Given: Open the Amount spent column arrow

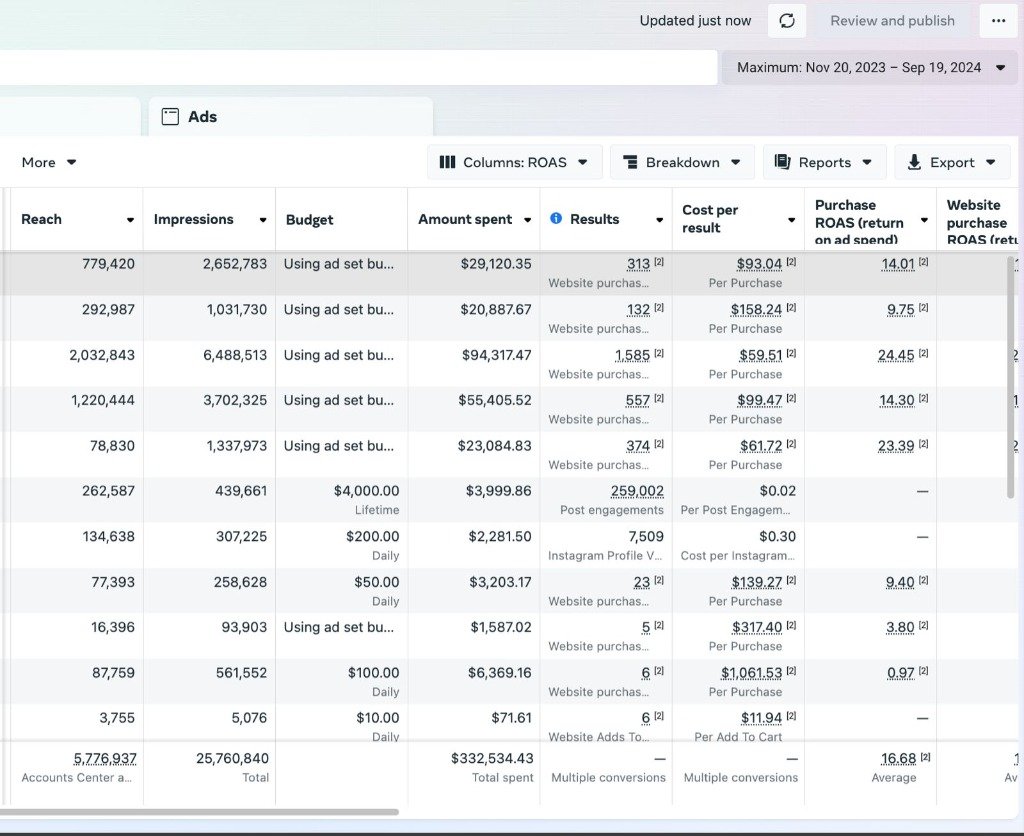Looking at the screenshot, I should tap(527, 220).
